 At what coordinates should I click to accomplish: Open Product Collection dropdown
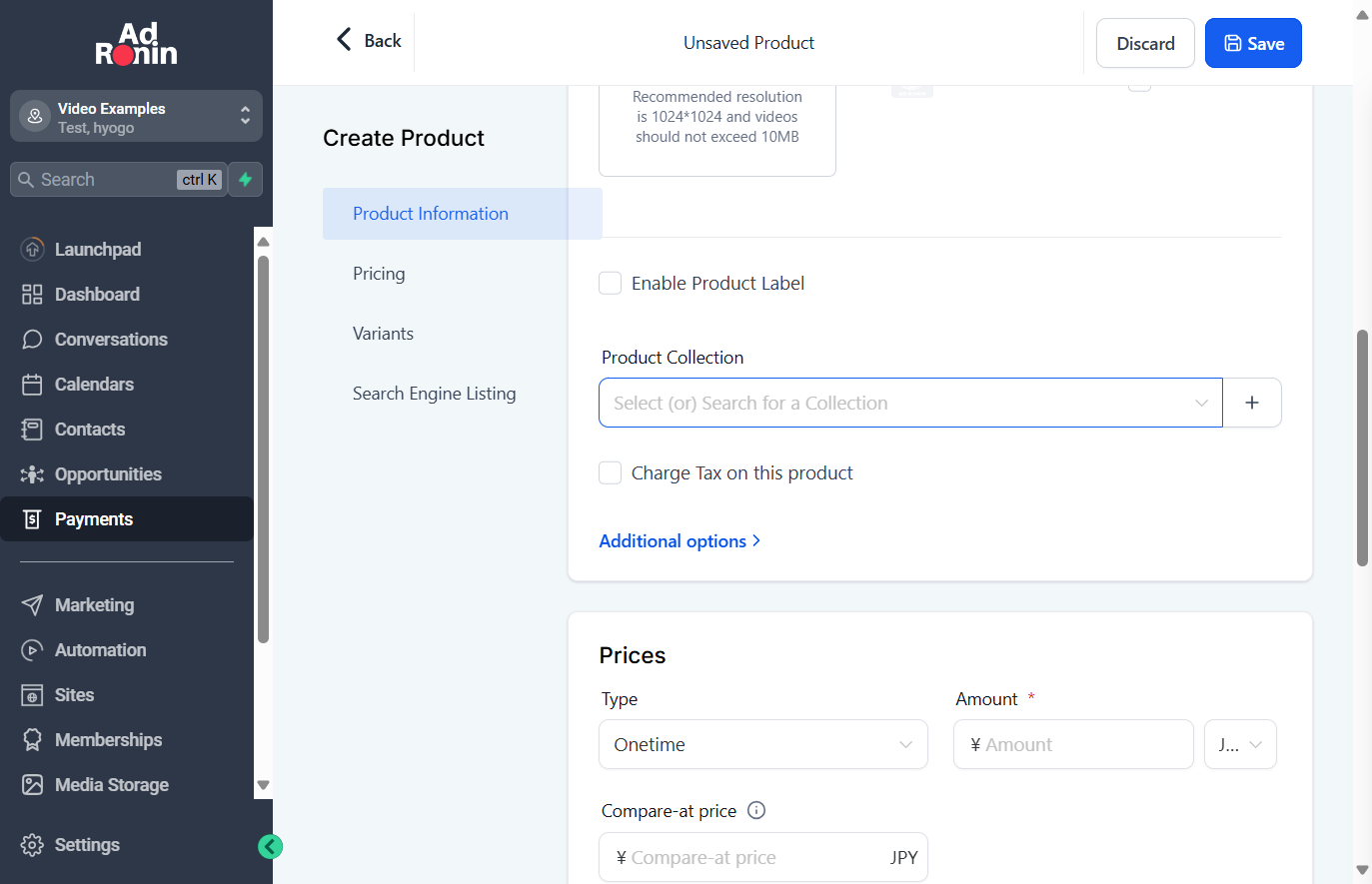(x=910, y=403)
